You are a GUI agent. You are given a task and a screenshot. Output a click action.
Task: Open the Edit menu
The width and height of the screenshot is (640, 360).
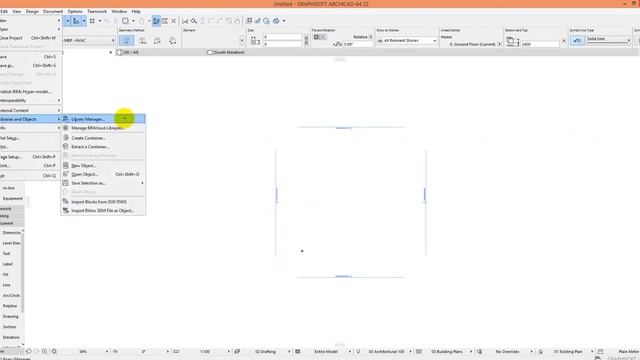4,11
